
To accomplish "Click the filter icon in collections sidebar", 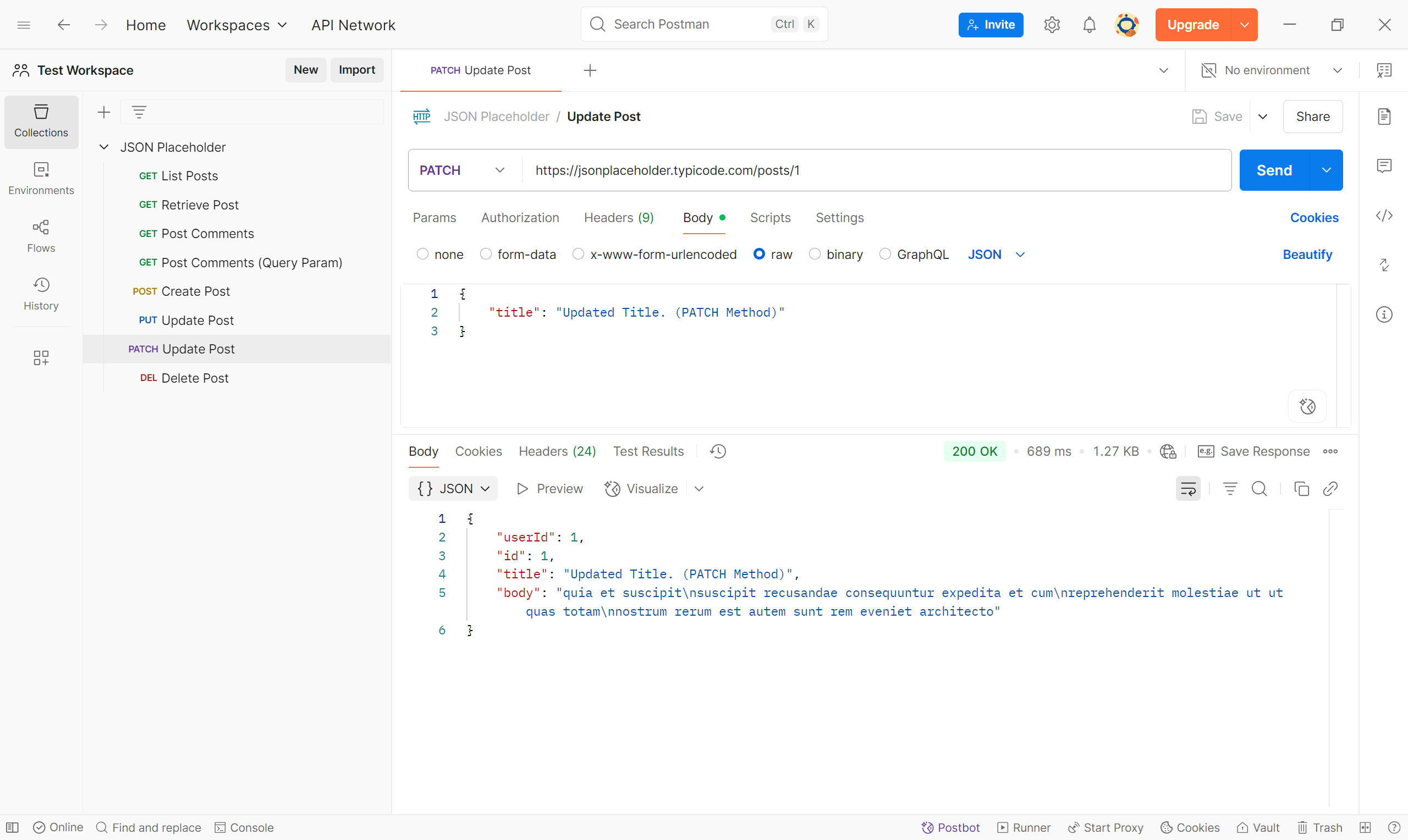I will [x=139, y=112].
